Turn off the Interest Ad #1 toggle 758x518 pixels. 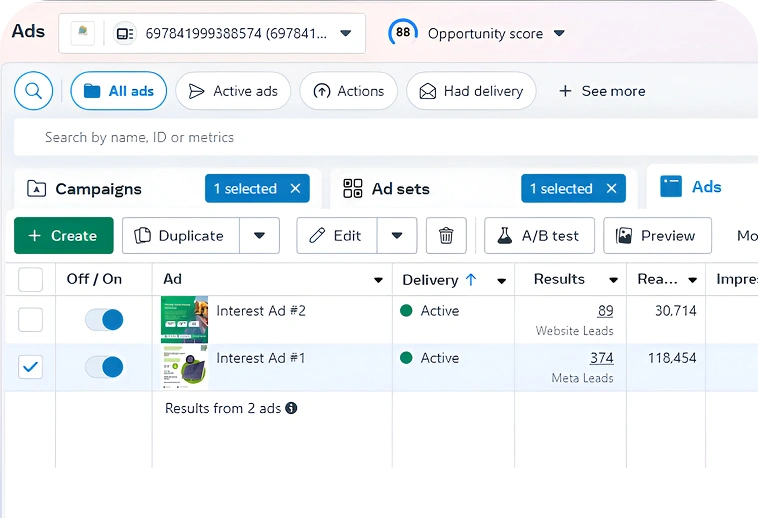(104, 367)
